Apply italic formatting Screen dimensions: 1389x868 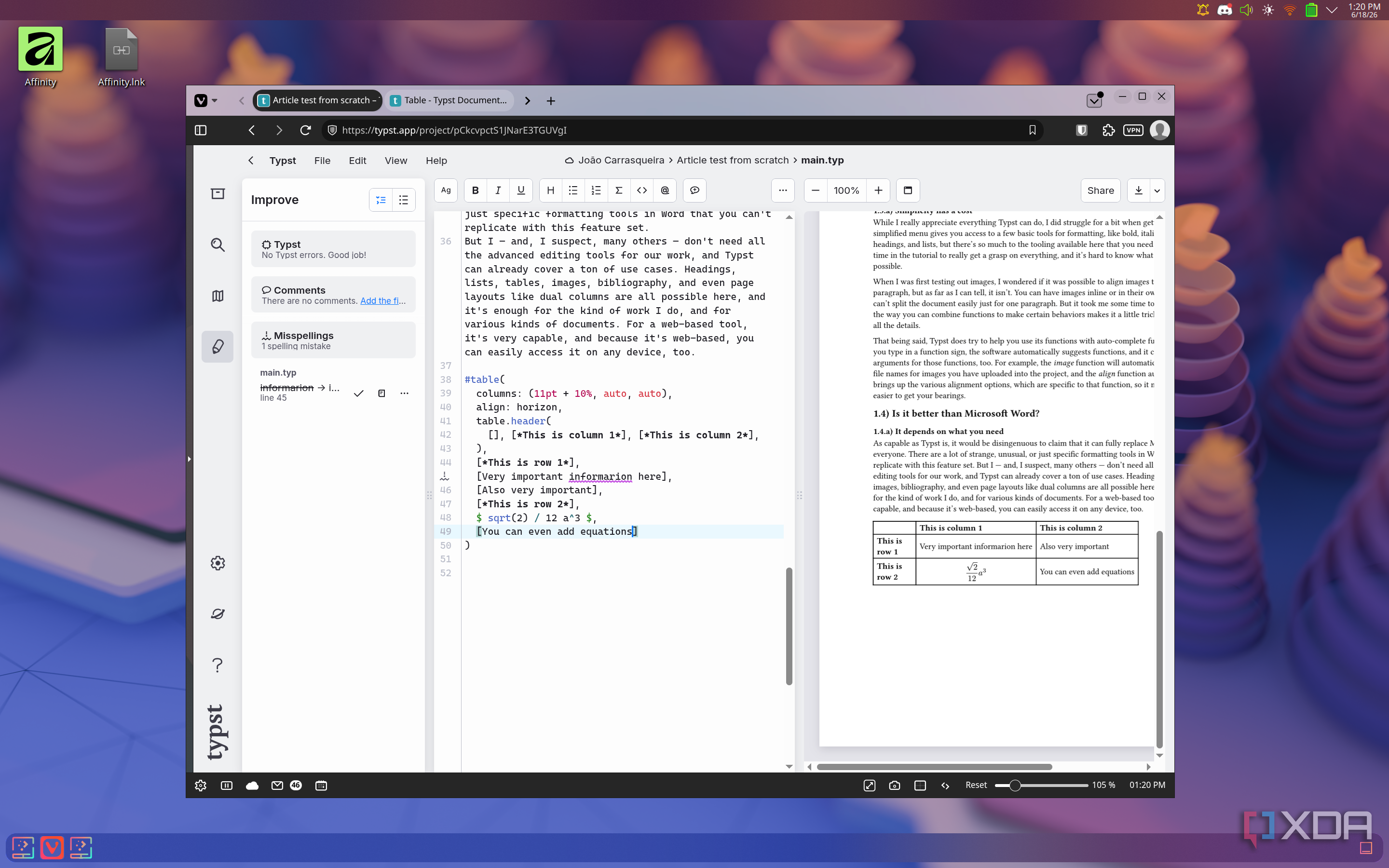(498, 190)
